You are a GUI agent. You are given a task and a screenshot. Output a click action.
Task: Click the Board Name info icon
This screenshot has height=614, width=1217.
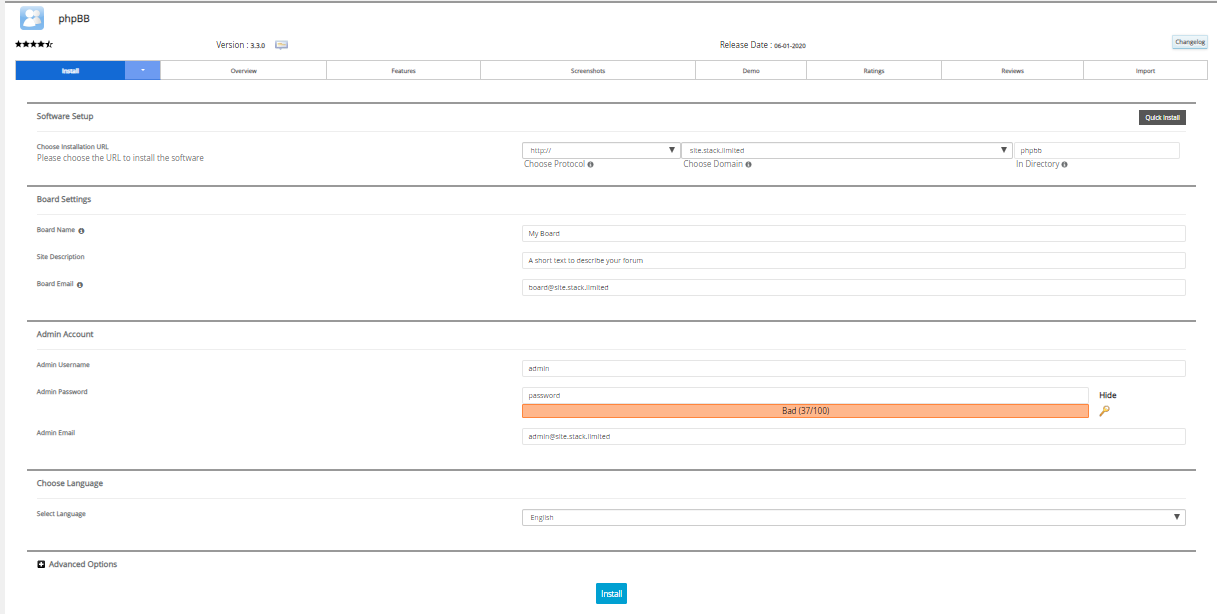[81, 230]
